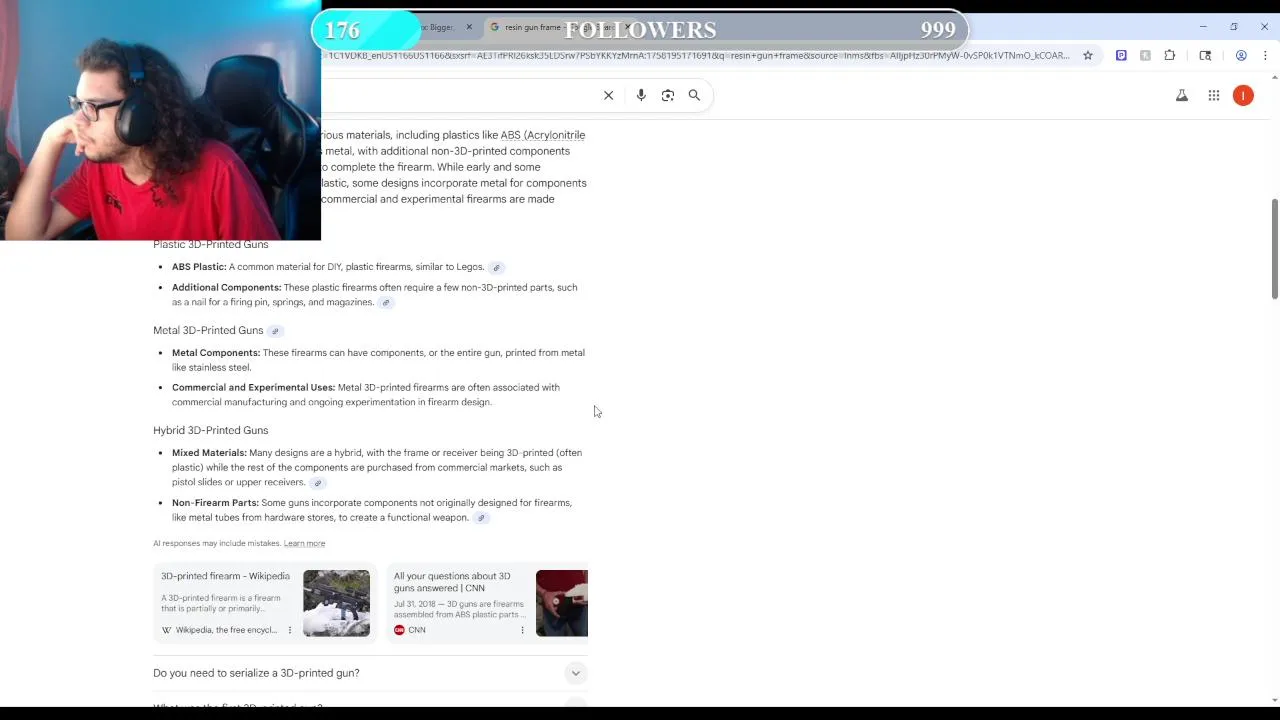1280x720 pixels.
Task: Clear the Google search box text
Action: [608, 95]
